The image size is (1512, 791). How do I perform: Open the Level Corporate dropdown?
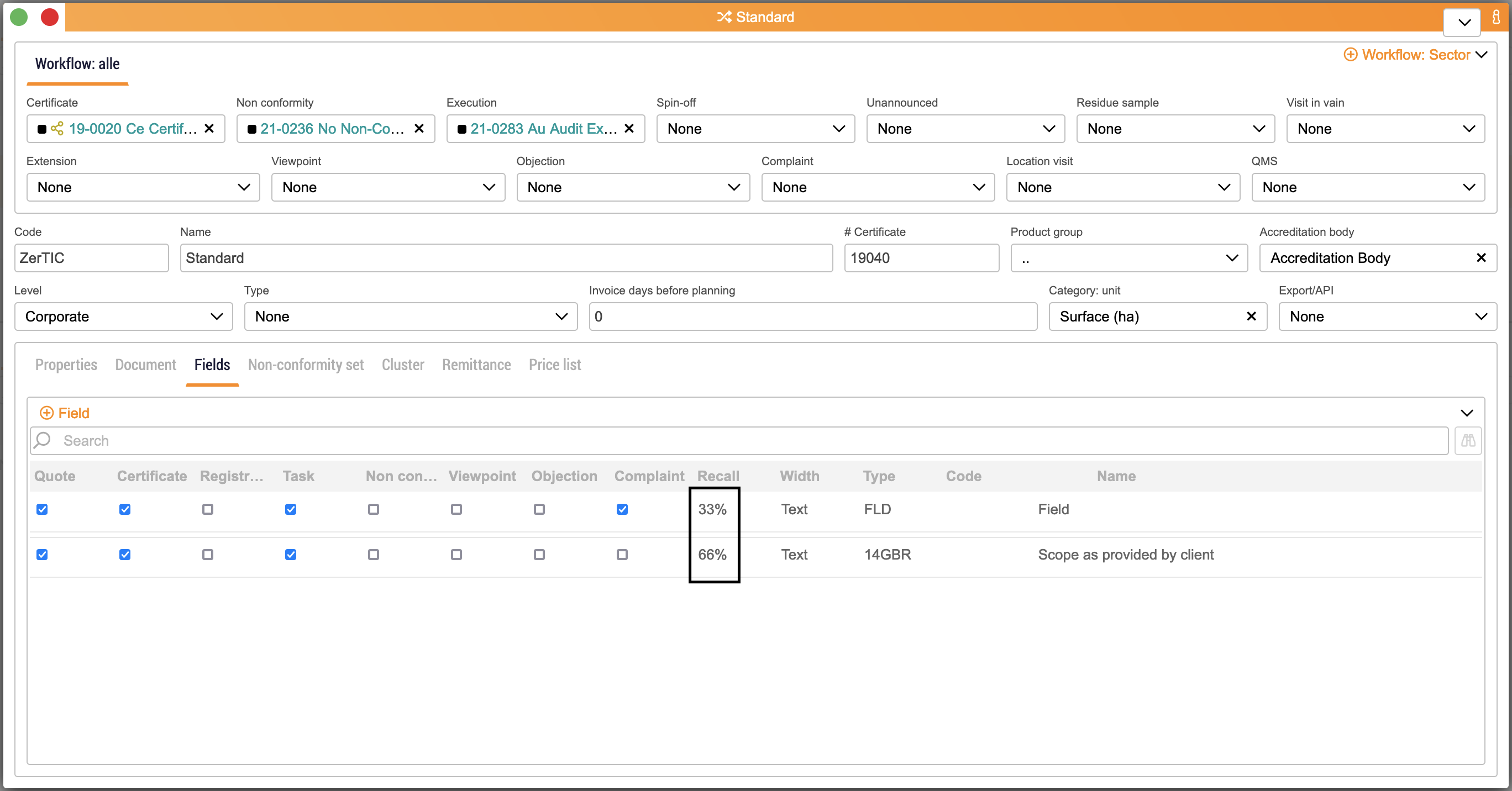(x=123, y=317)
